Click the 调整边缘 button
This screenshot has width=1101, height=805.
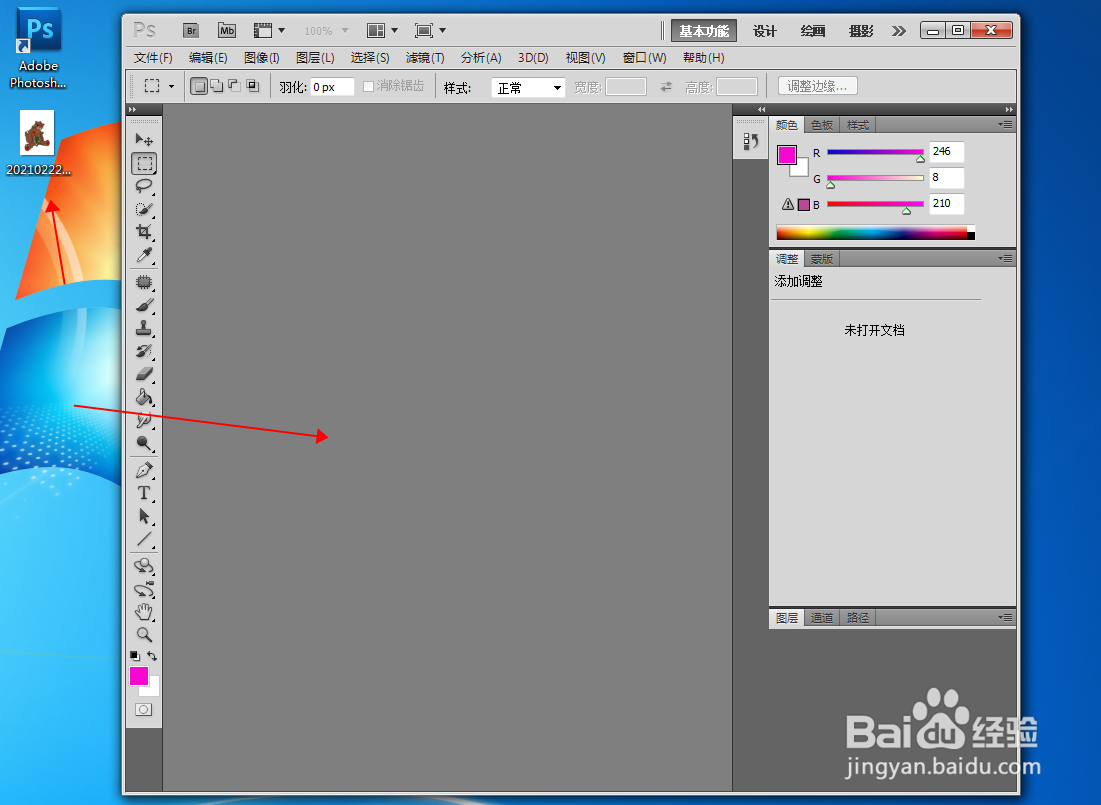[817, 86]
